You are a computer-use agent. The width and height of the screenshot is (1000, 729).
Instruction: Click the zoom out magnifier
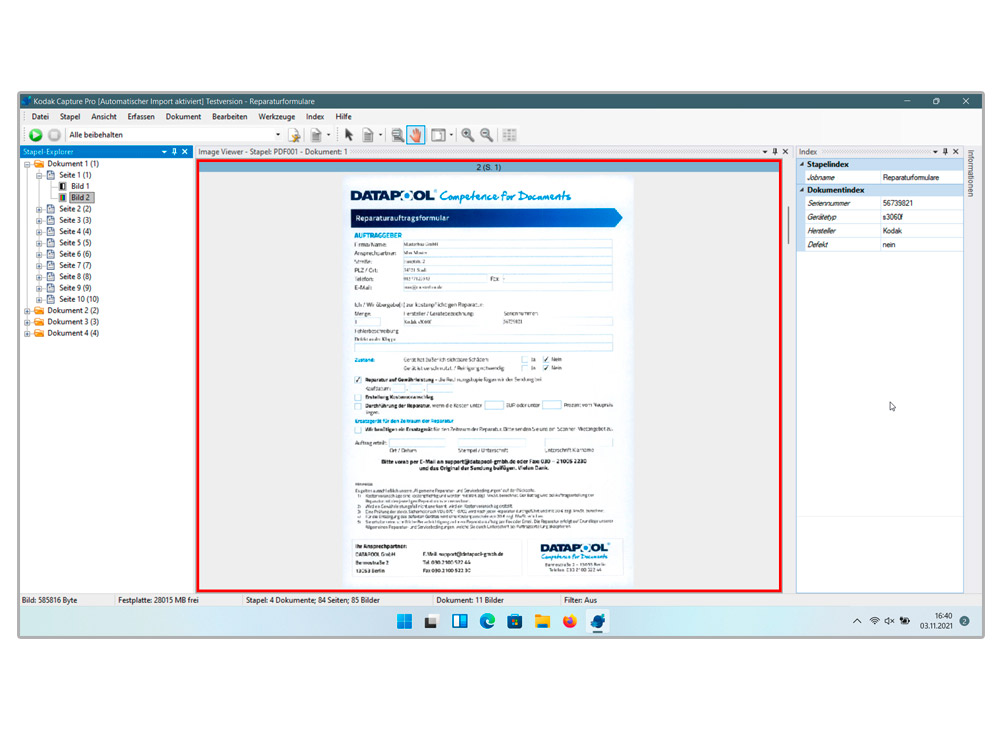pos(486,135)
